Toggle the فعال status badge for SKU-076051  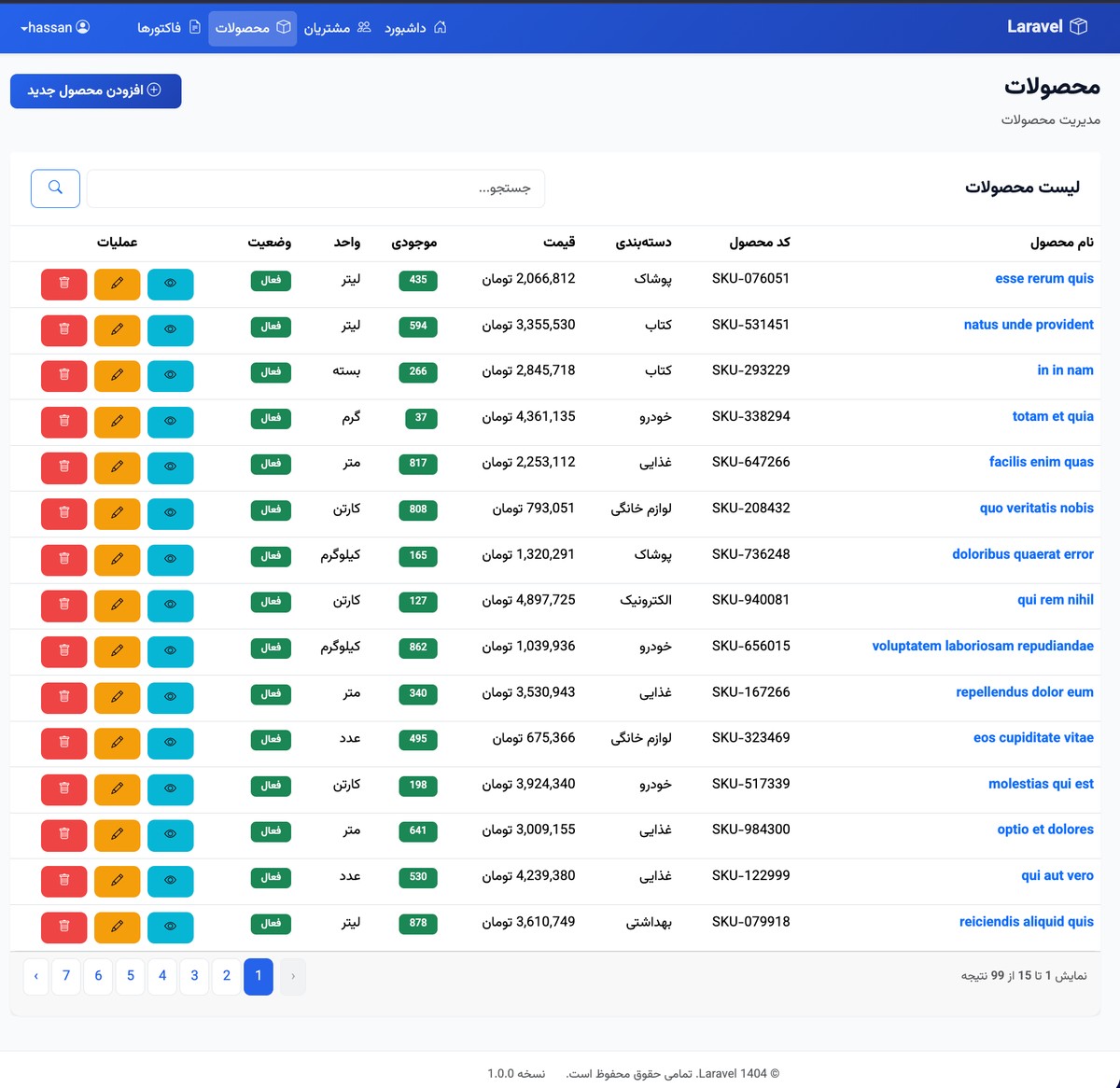271,280
